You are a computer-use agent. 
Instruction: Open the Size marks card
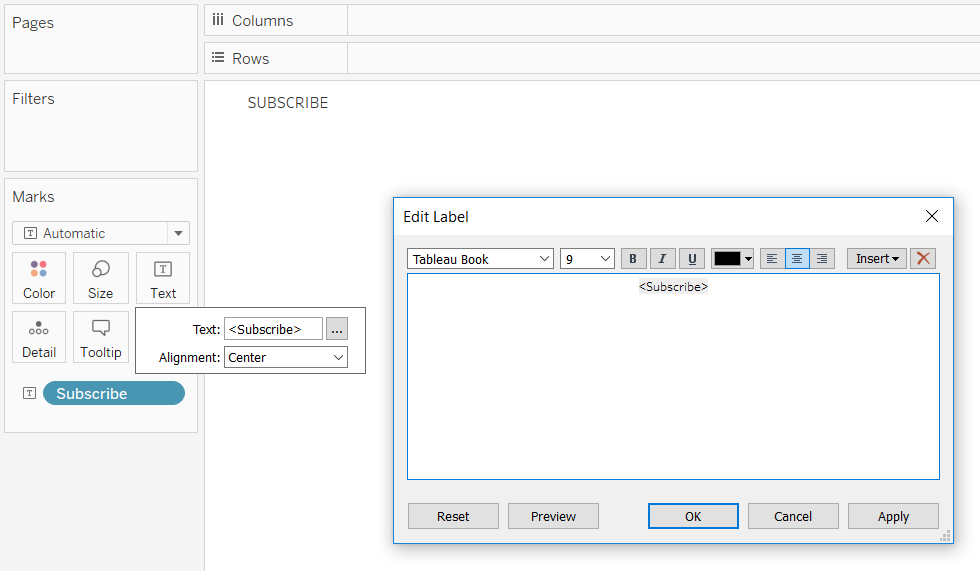[101, 278]
